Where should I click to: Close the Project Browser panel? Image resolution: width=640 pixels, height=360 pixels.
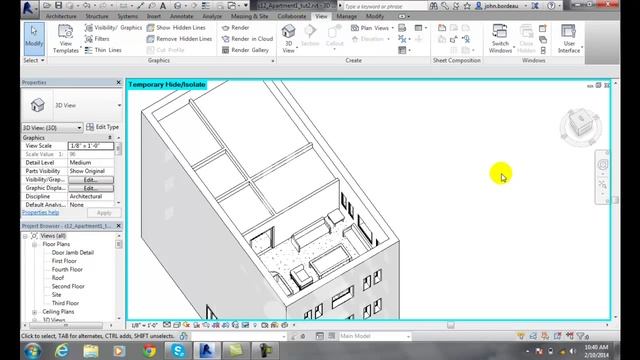119,226
